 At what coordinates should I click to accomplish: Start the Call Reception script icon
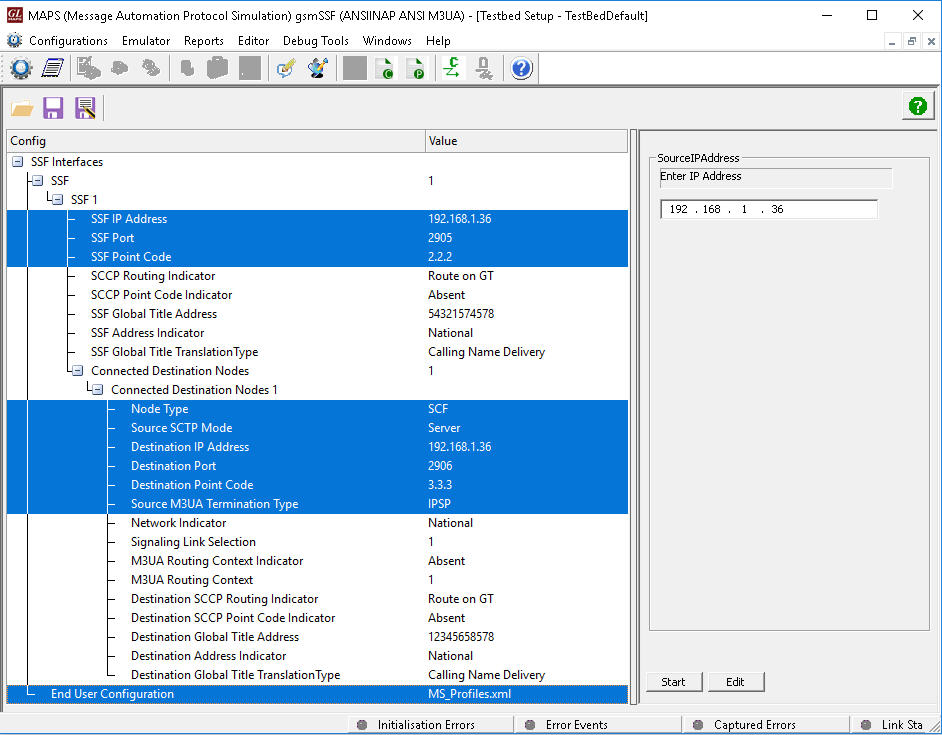click(417, 69)
